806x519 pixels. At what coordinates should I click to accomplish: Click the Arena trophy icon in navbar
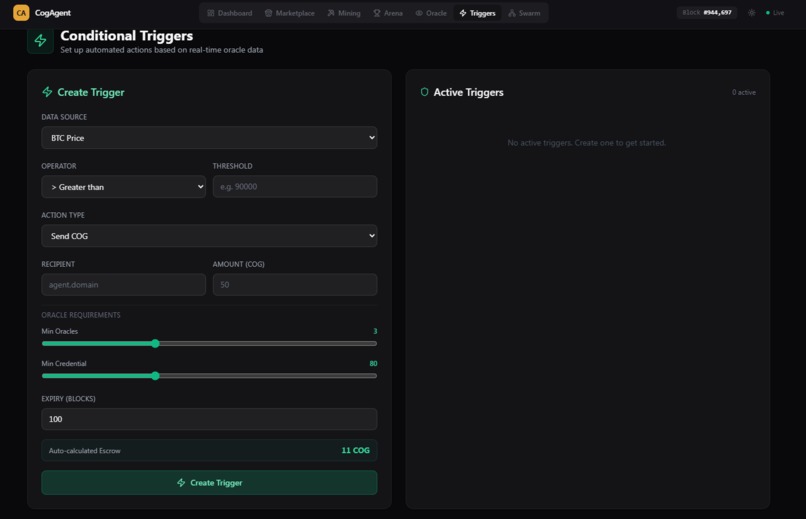(x=377, y=13)
